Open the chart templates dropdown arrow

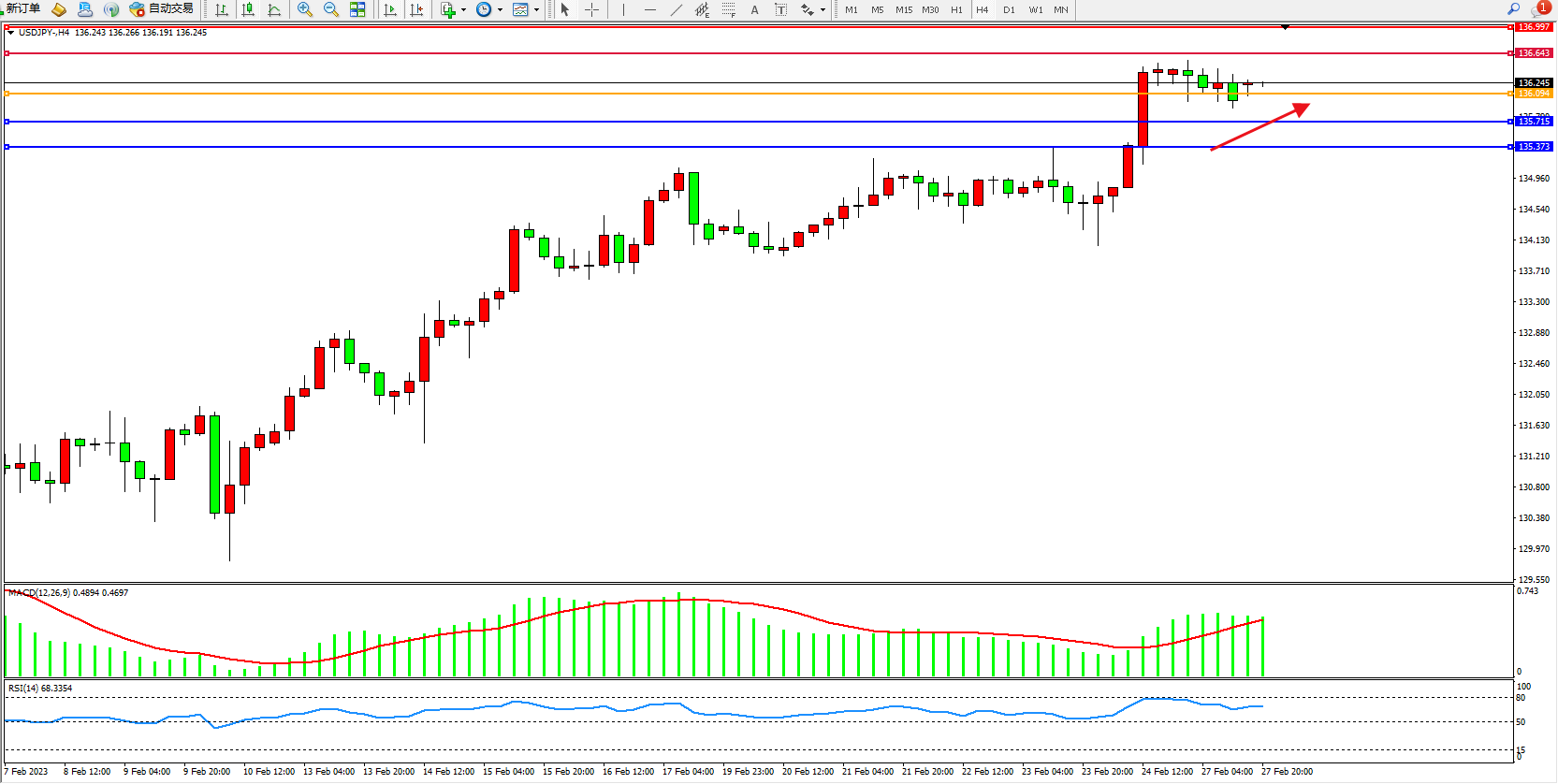coord(536,10)
